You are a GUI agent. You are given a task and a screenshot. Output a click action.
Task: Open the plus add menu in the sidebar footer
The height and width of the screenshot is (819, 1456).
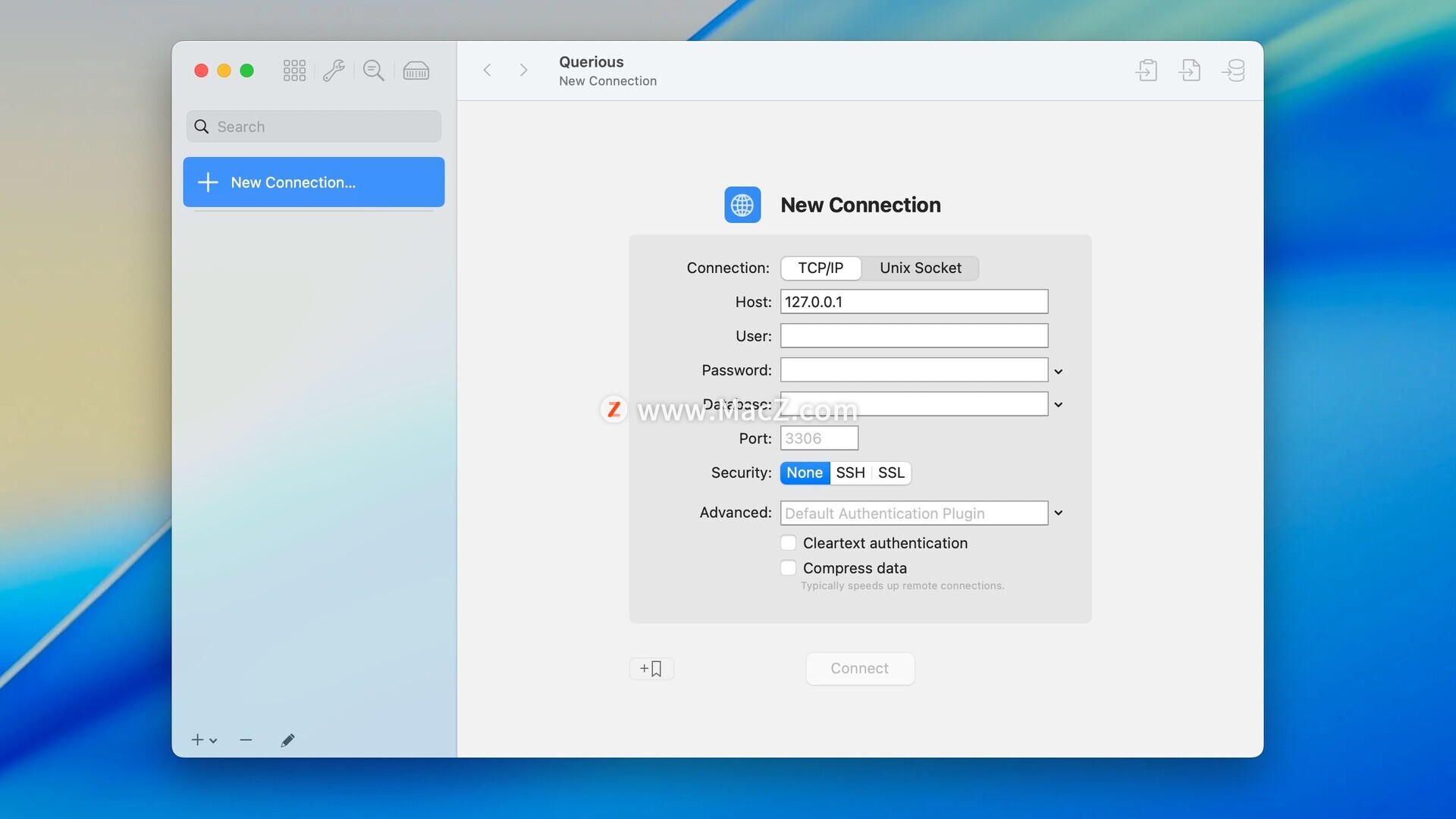click(204, 739)
